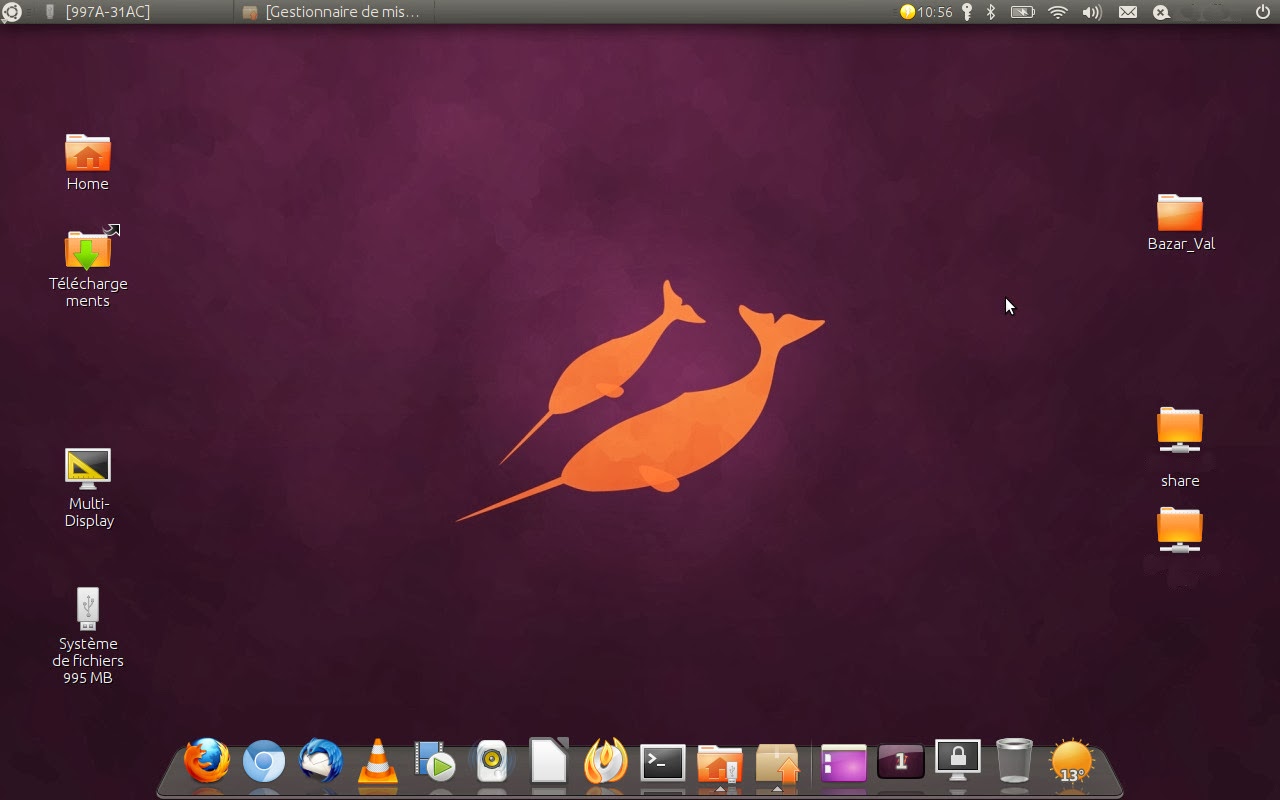The width and height of the screenshot is (1280, 800).
Task: Check the weather via the 13° indicator
Action: tap(1070, 764)
